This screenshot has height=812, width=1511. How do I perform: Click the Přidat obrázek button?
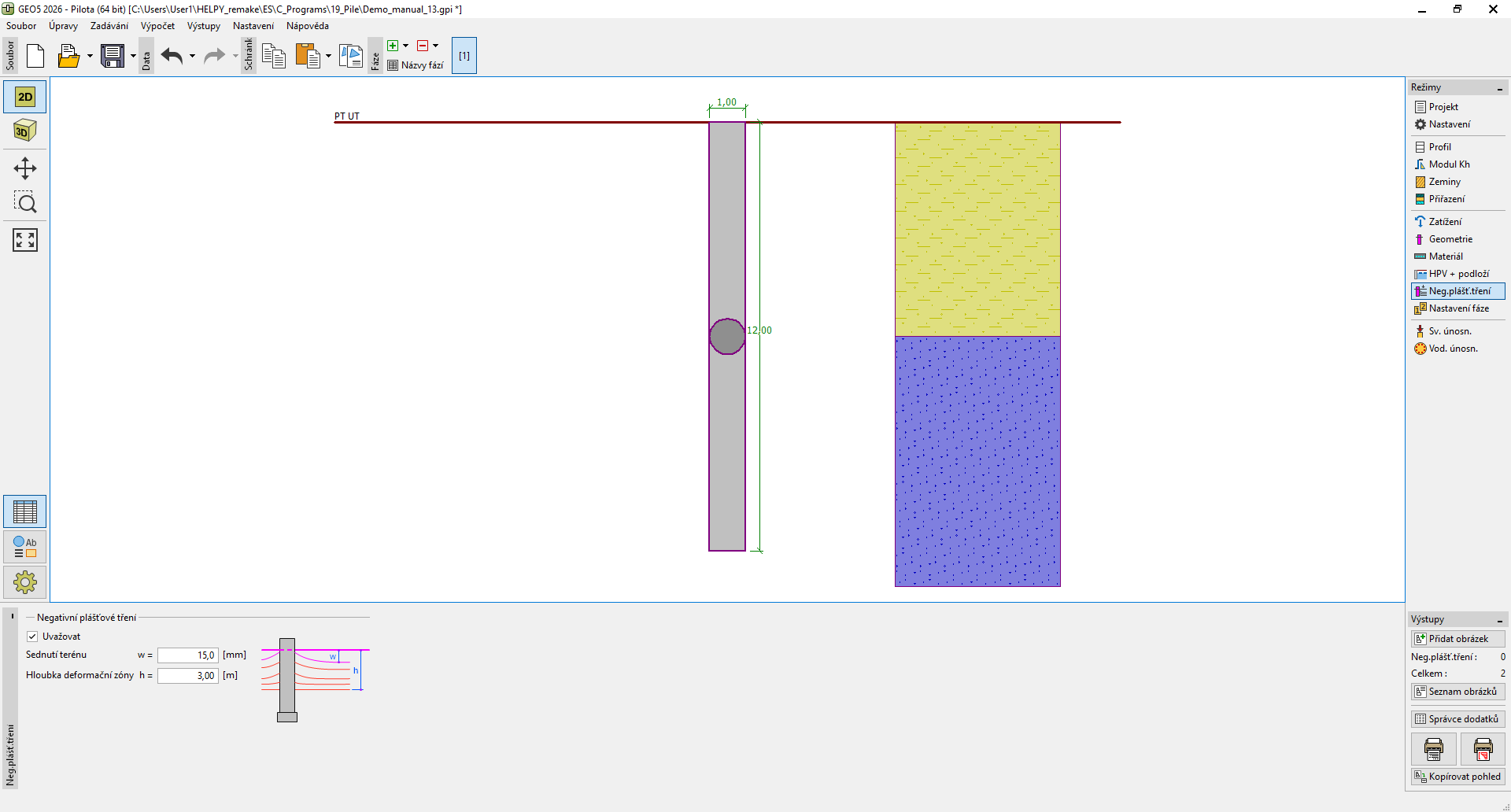(1457, 639)
